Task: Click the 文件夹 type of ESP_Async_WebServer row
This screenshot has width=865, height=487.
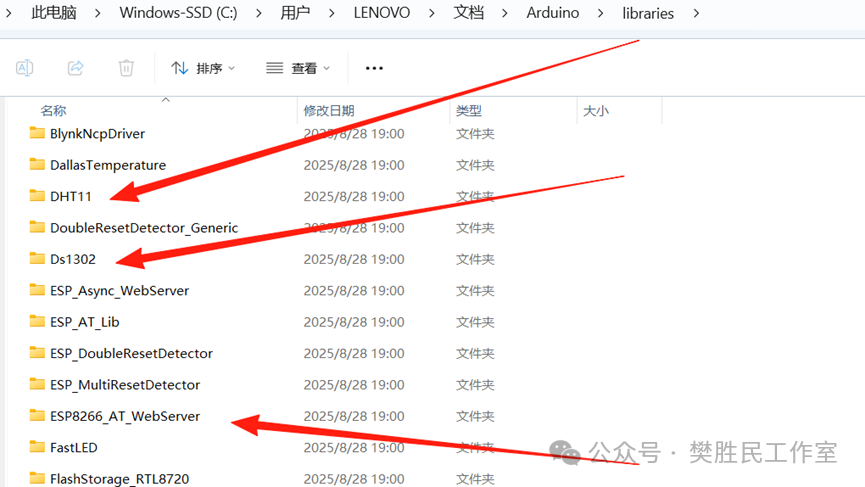Action: point(475,291)
